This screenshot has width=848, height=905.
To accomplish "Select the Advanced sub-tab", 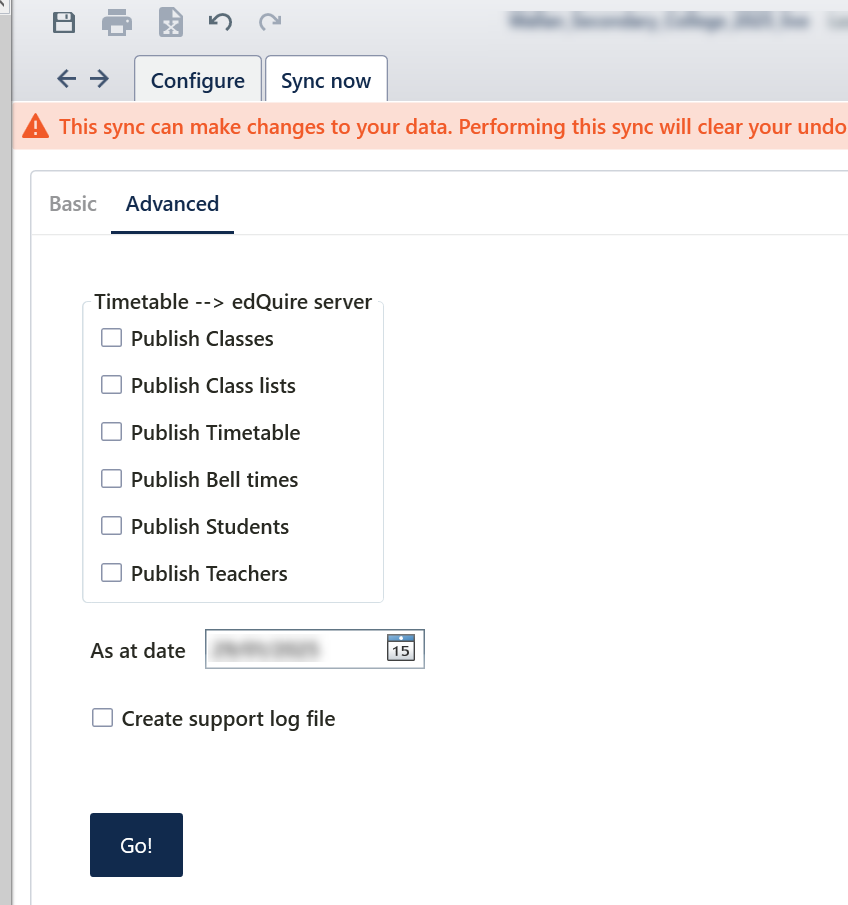I will tap(172, 204).
